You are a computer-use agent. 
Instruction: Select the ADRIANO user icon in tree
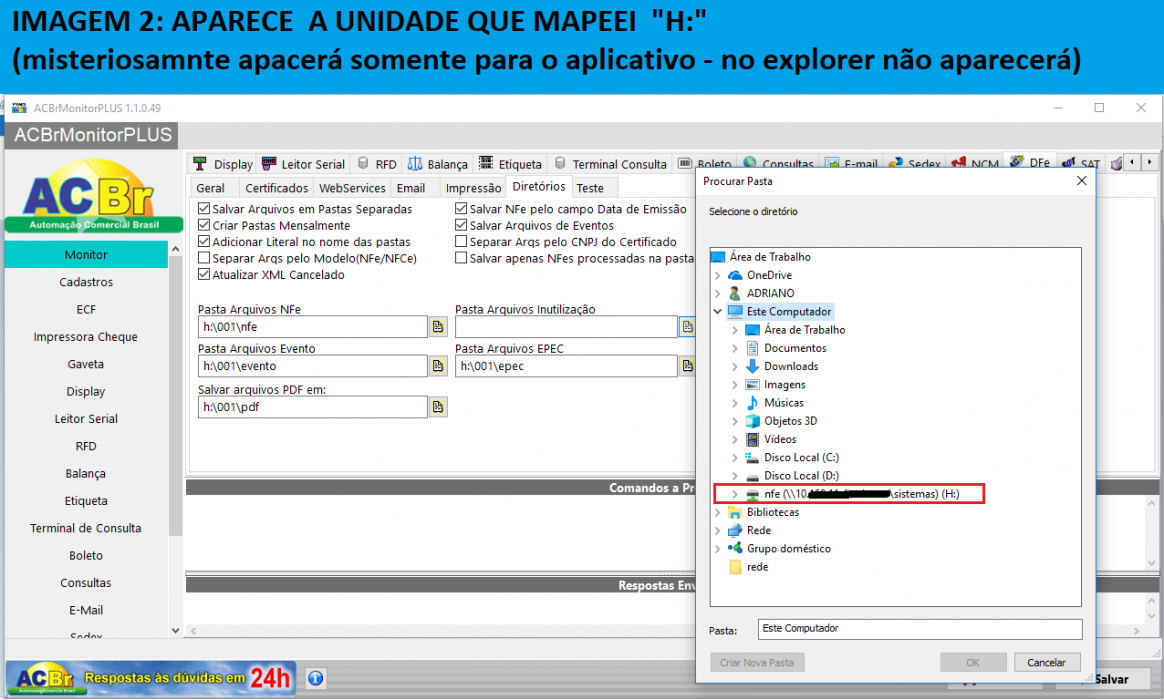(735, 293)
